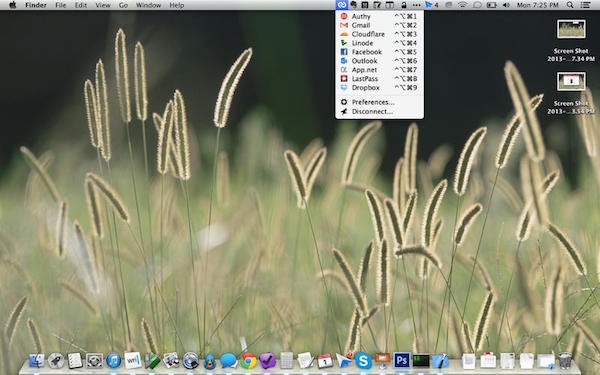The image size is (600, 375).
Task: Pick the Cloudflare account entry
Action: [x=379, y=34]
